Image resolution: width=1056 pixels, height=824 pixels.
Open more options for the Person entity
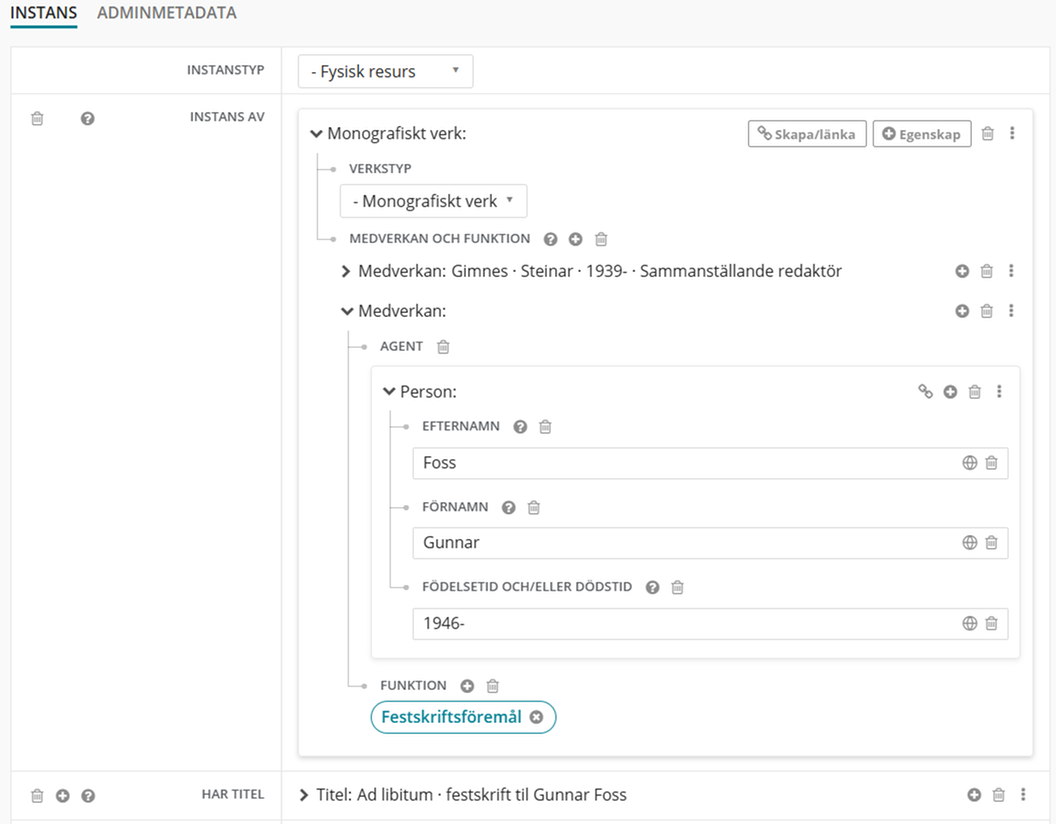click(999, 392)
